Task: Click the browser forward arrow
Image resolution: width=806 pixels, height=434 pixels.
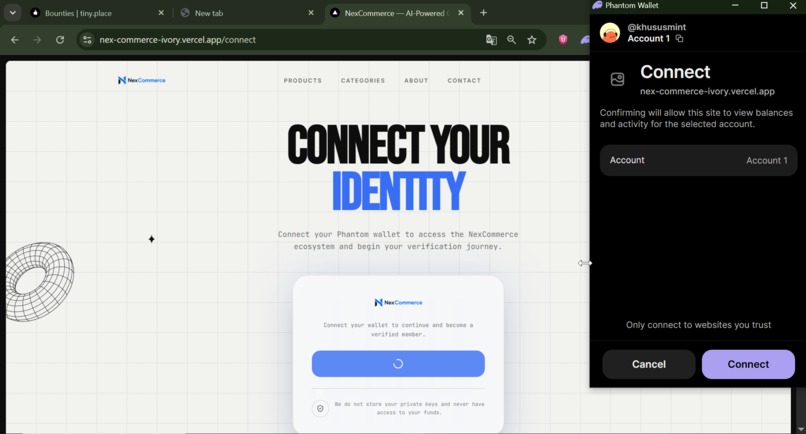Action: pos(37,40)
